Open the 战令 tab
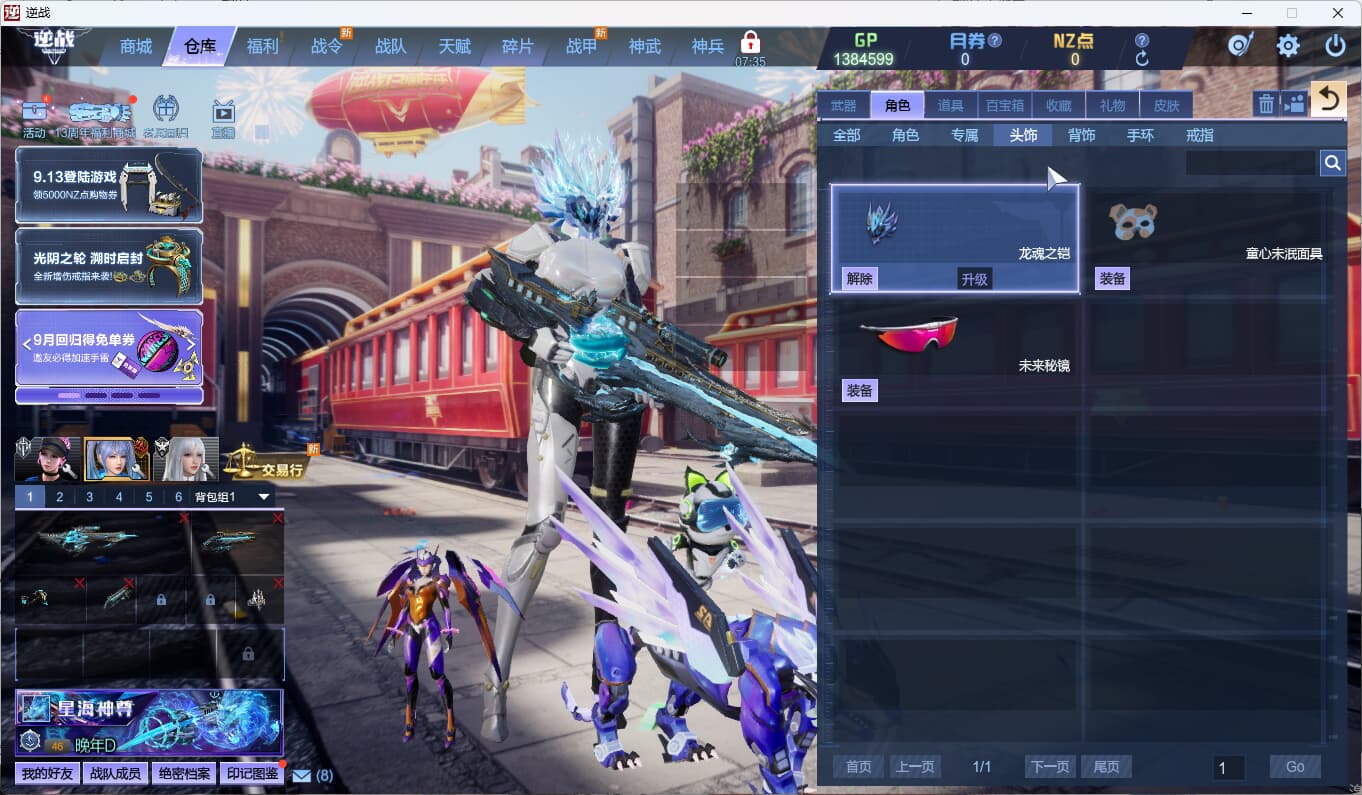This screenshot has width=1362, height=795. (x=327, y=46)
